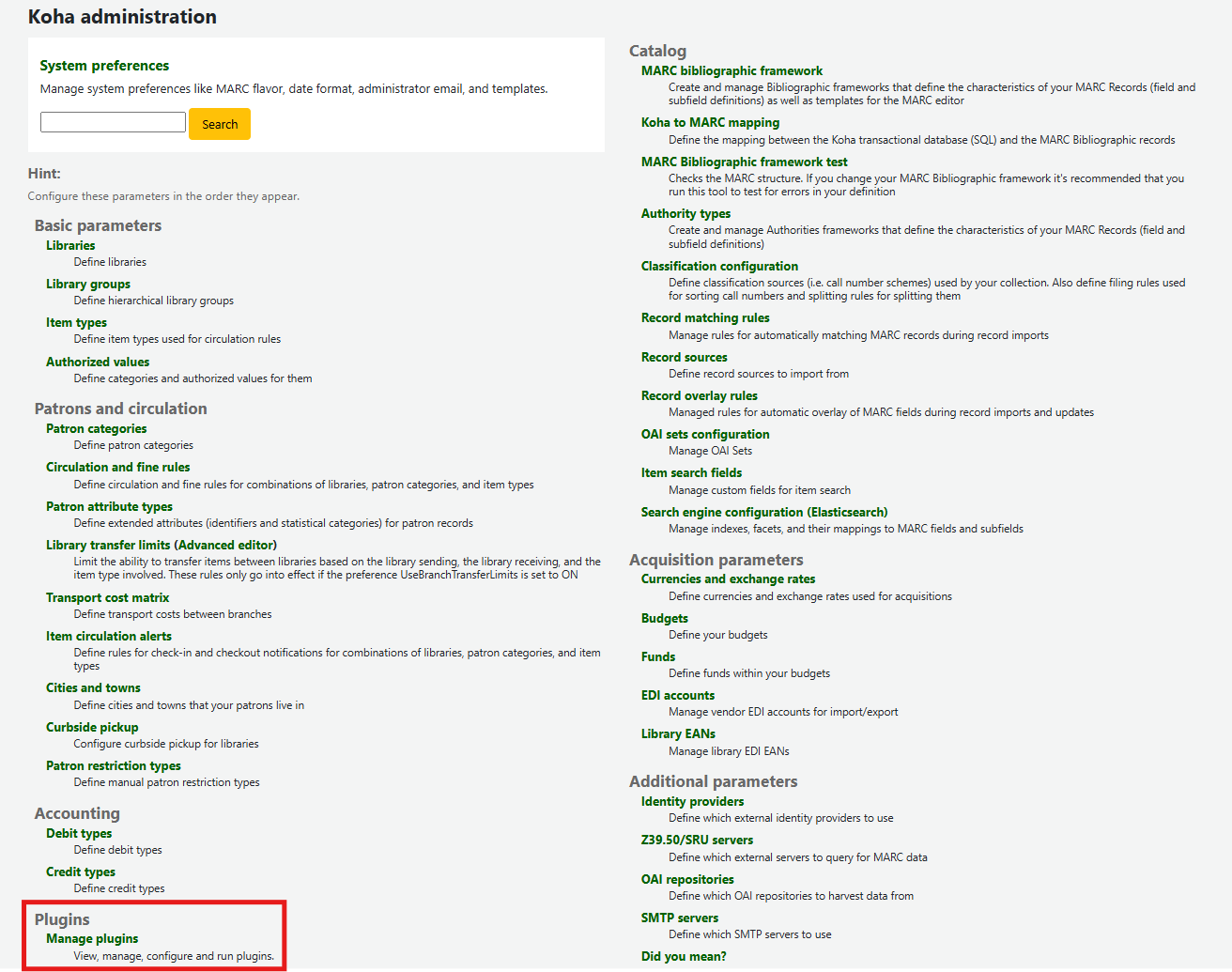This screenshot has width=1232, height=972.
Task: Open Patron categories
Action: pyautogui.click(x=97, y=429)
